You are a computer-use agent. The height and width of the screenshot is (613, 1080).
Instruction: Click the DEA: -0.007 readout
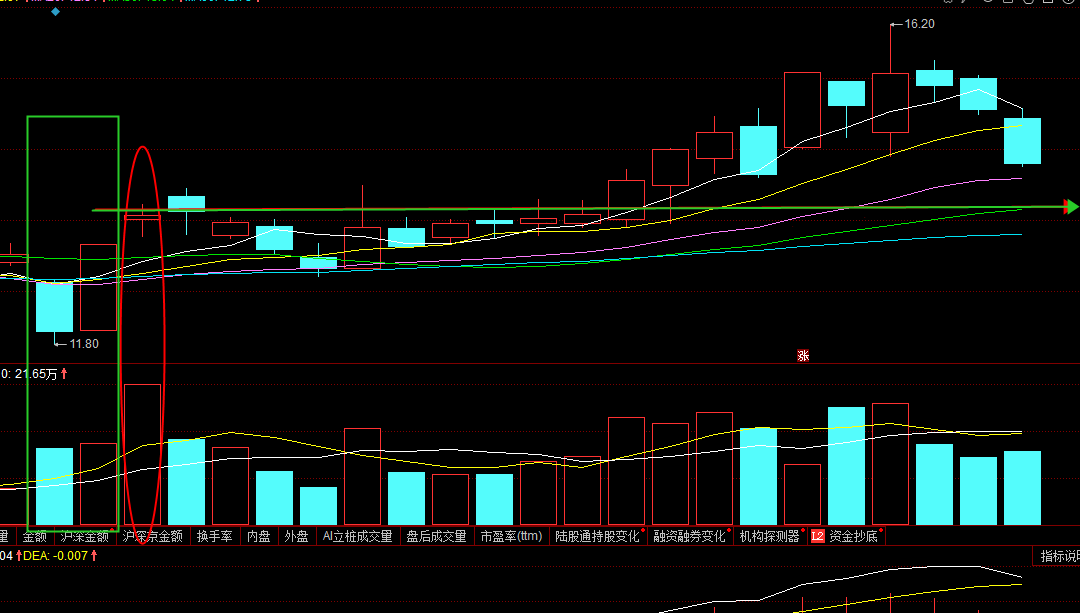[56, 556]
